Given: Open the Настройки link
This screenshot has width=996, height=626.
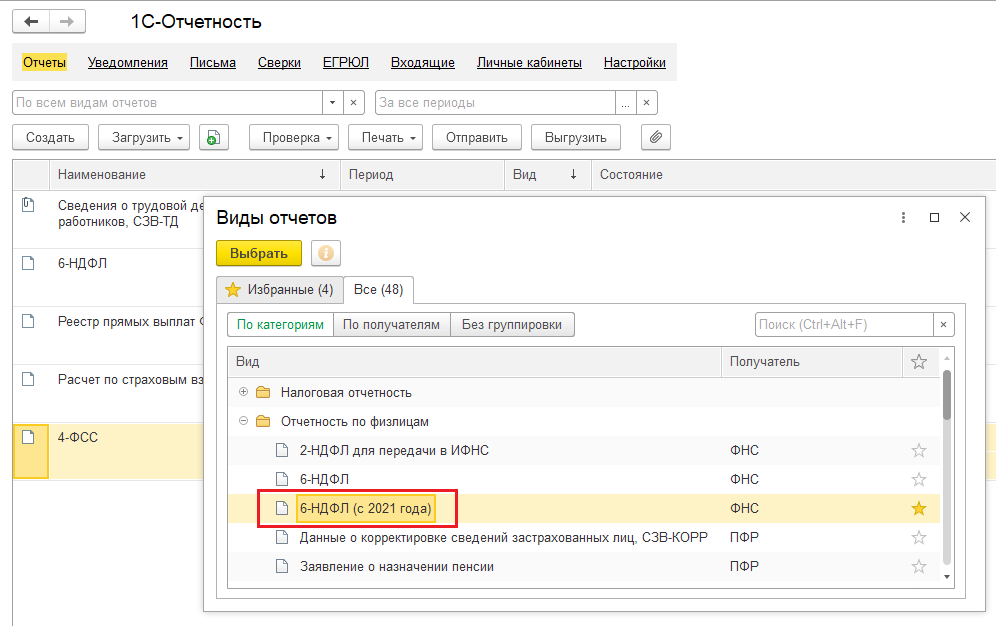Looking at the screenshot, I should (x=635, y=62).
